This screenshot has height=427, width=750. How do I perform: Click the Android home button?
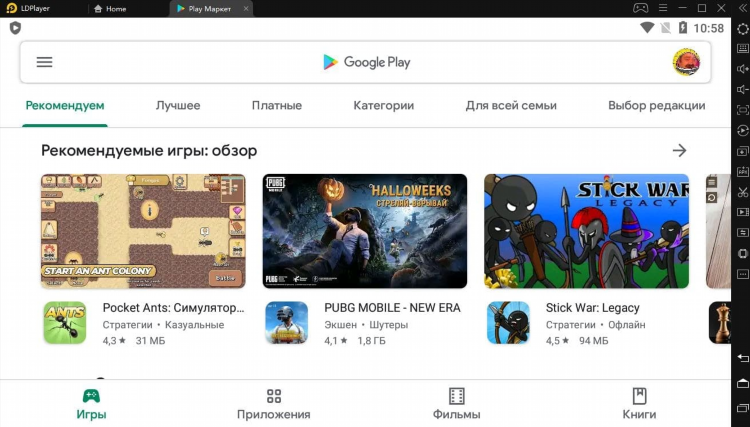[x=743, y=383]
